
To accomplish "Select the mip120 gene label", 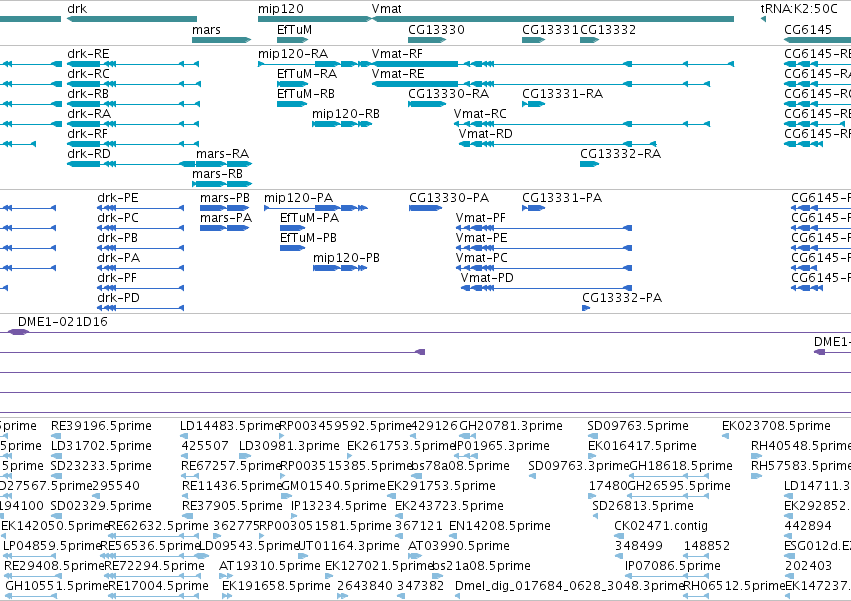I will pos(281,9).
